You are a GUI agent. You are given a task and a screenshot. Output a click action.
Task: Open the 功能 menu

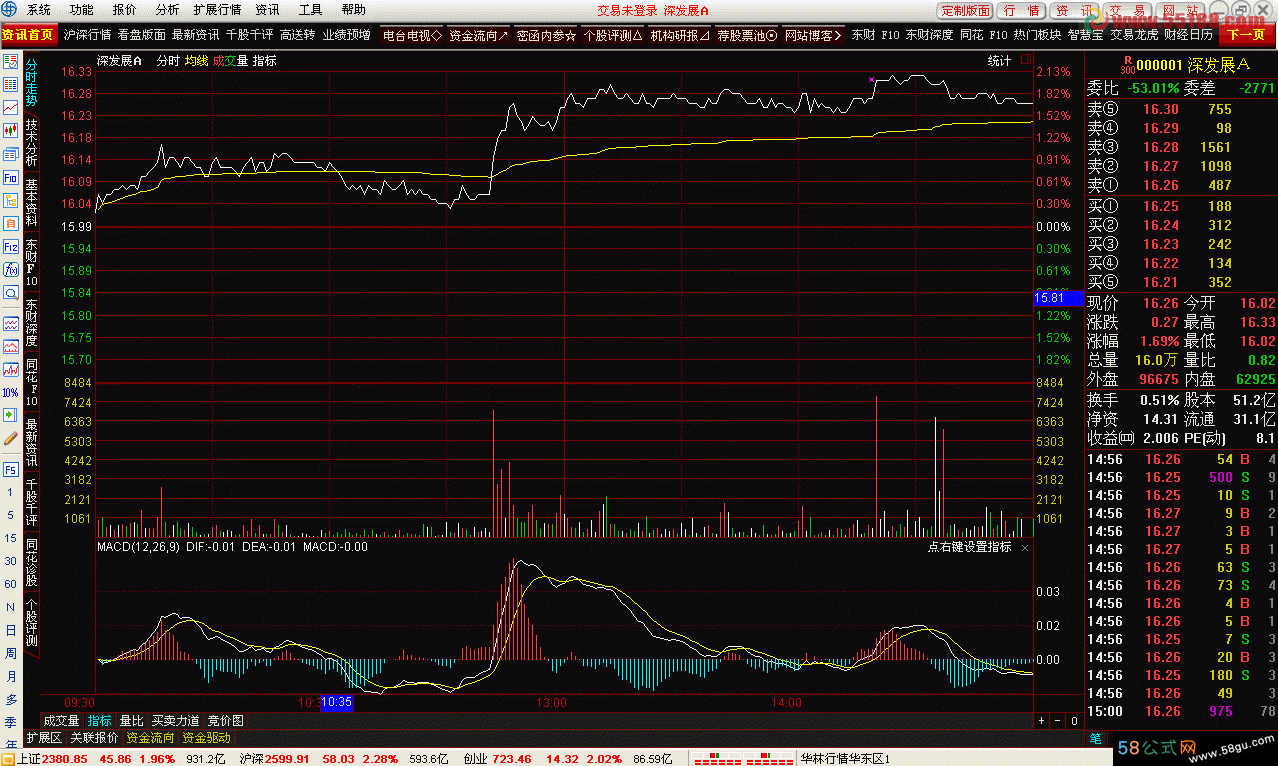(x=82, y=10)
